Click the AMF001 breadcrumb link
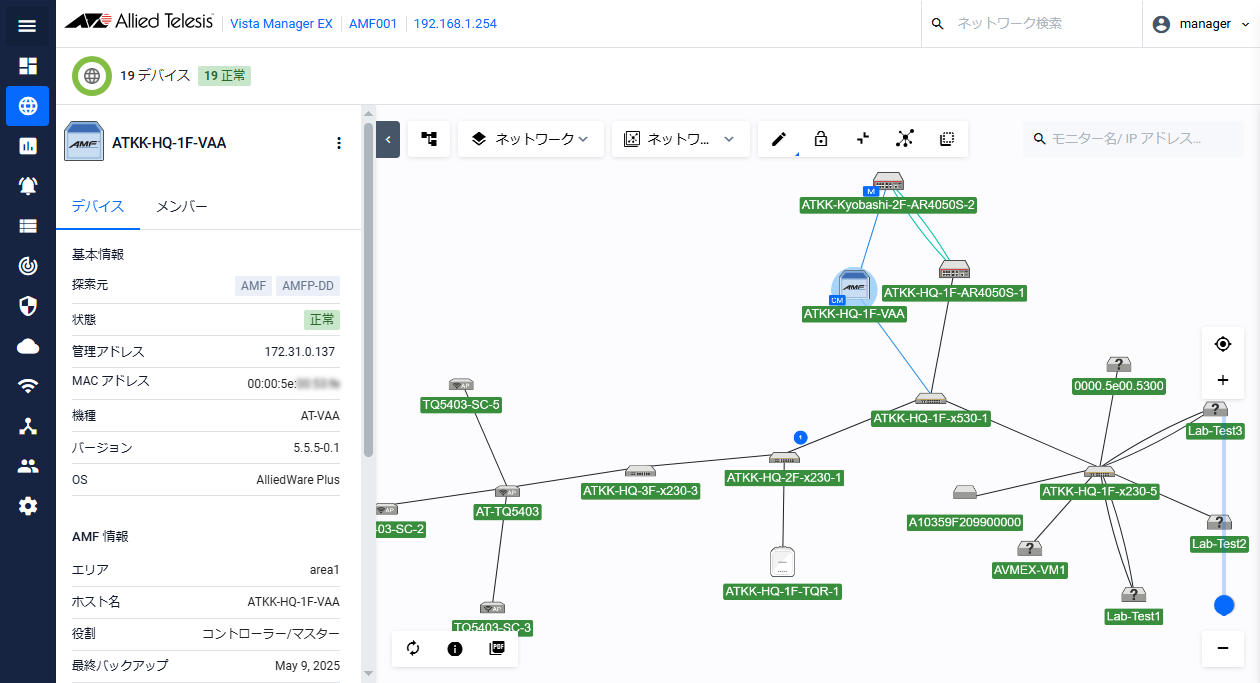Screen dimensions: 1260x683 point(372,24)
